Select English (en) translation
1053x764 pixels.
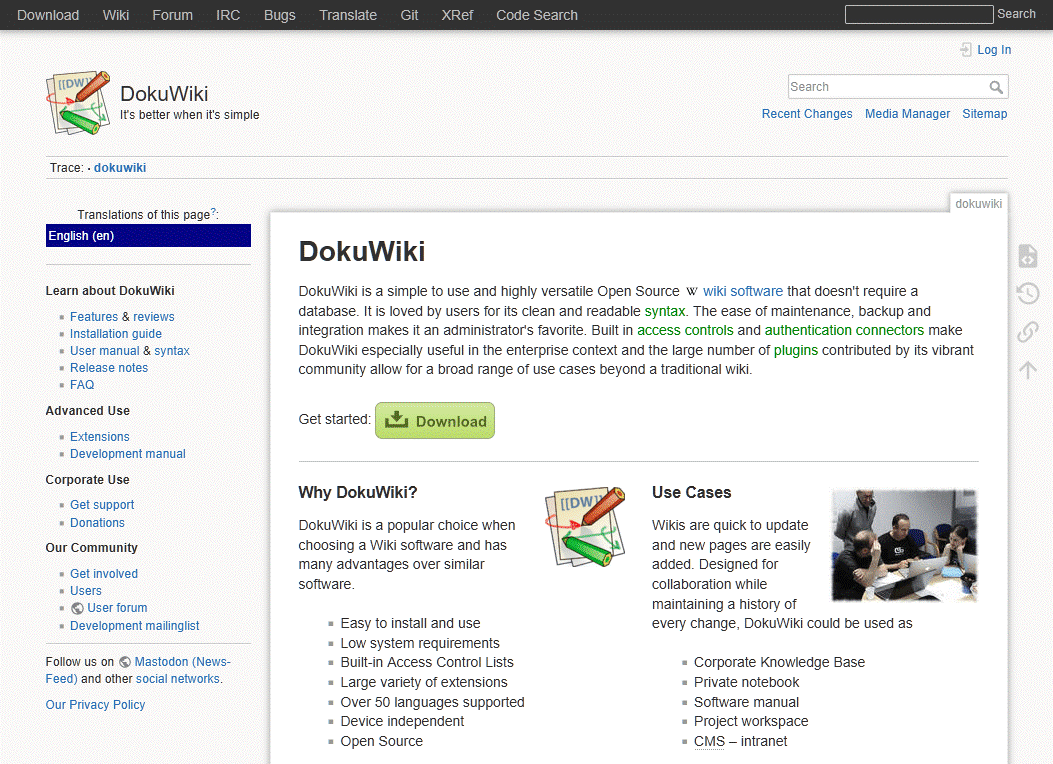pos(148,236)
